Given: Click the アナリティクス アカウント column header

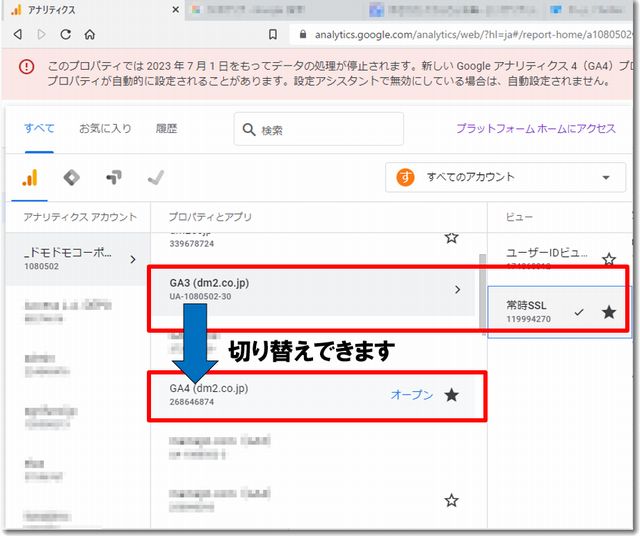Looking at the screenshot, I should click(80, 217).
